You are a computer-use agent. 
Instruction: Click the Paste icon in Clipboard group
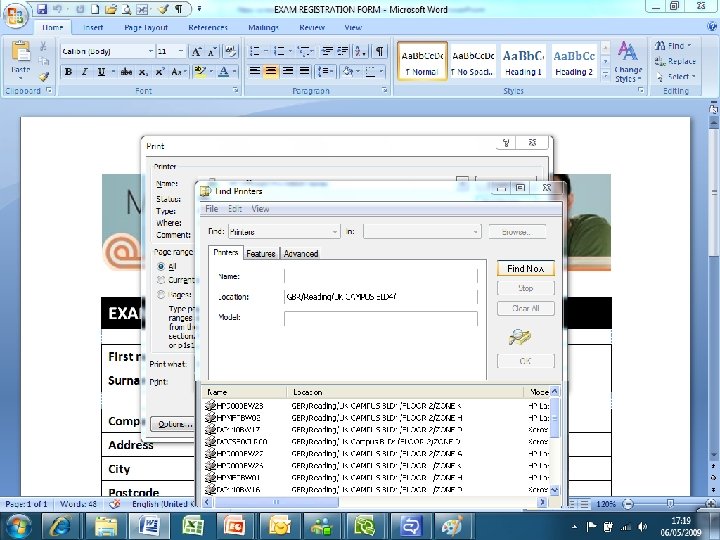click(21, 52)
